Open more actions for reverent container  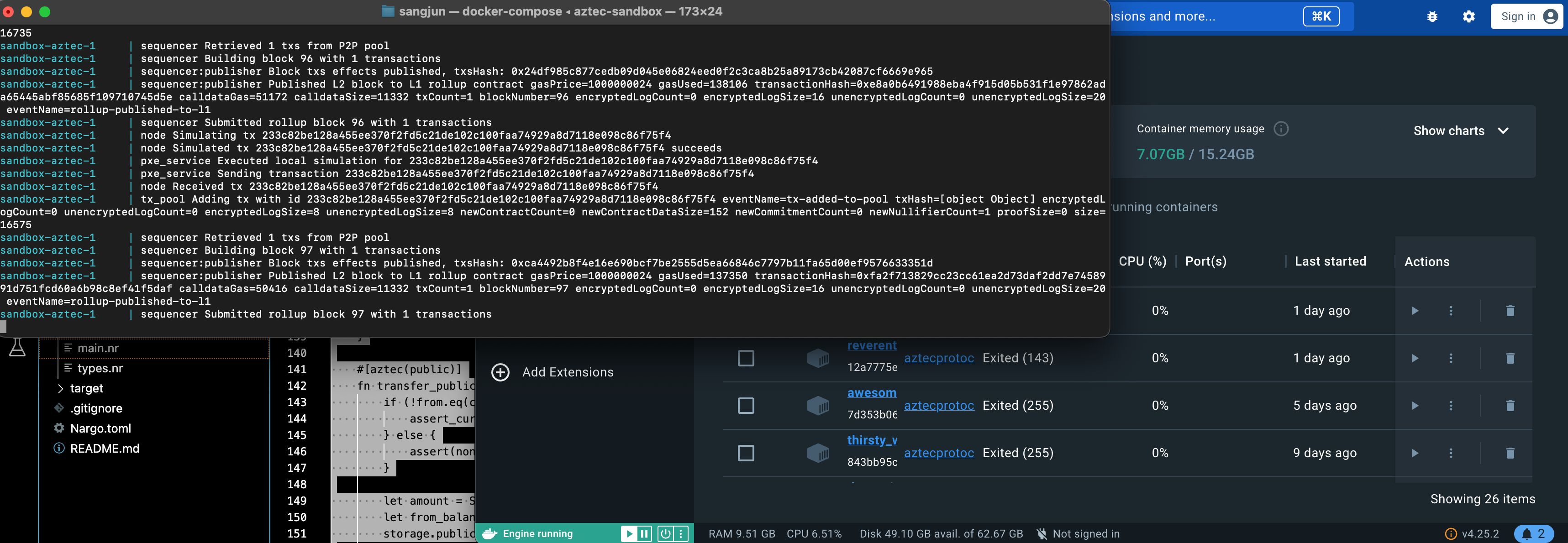point(1451,358)
